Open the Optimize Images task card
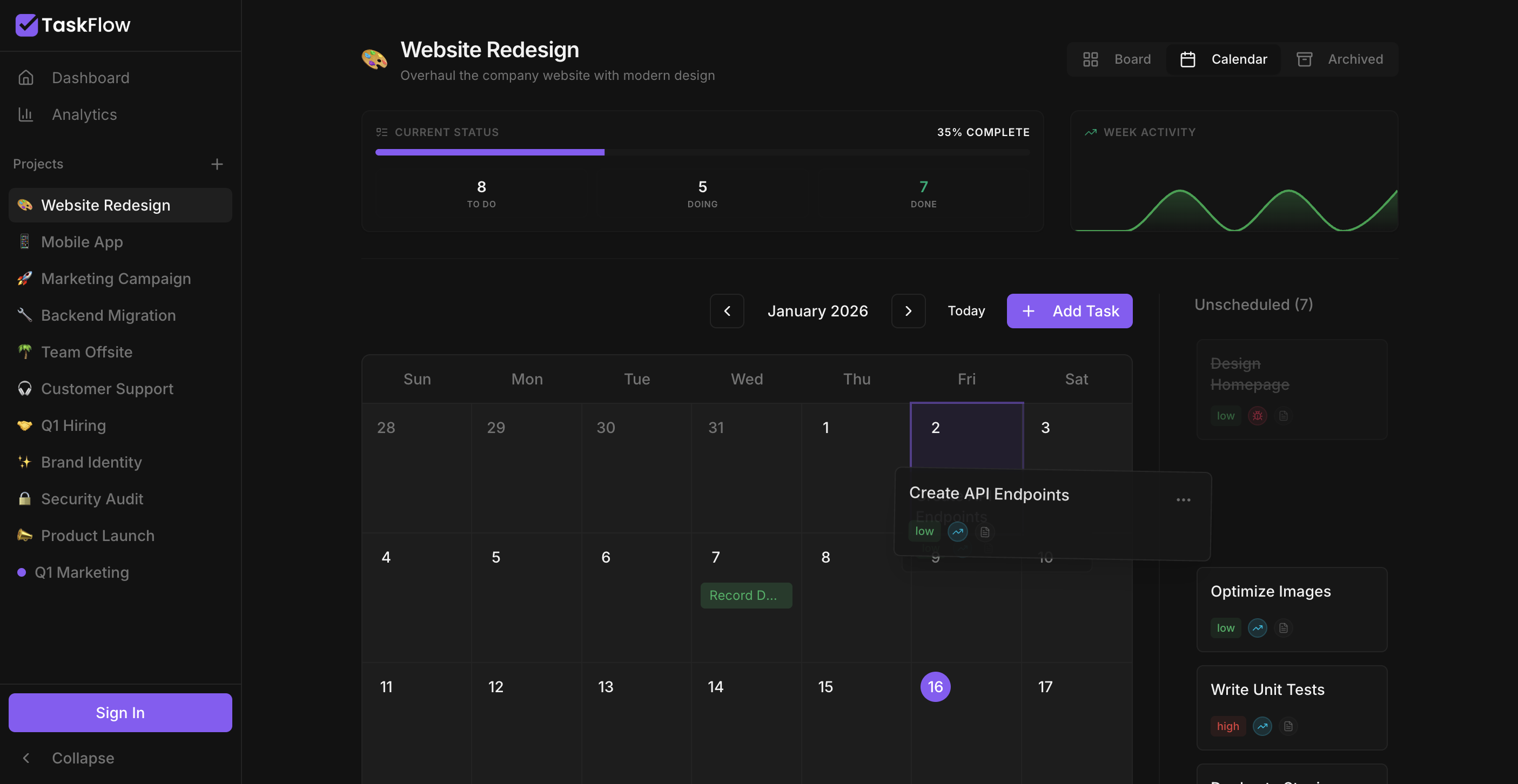This screenshot has height=784, width=1518. [1292, 610]
